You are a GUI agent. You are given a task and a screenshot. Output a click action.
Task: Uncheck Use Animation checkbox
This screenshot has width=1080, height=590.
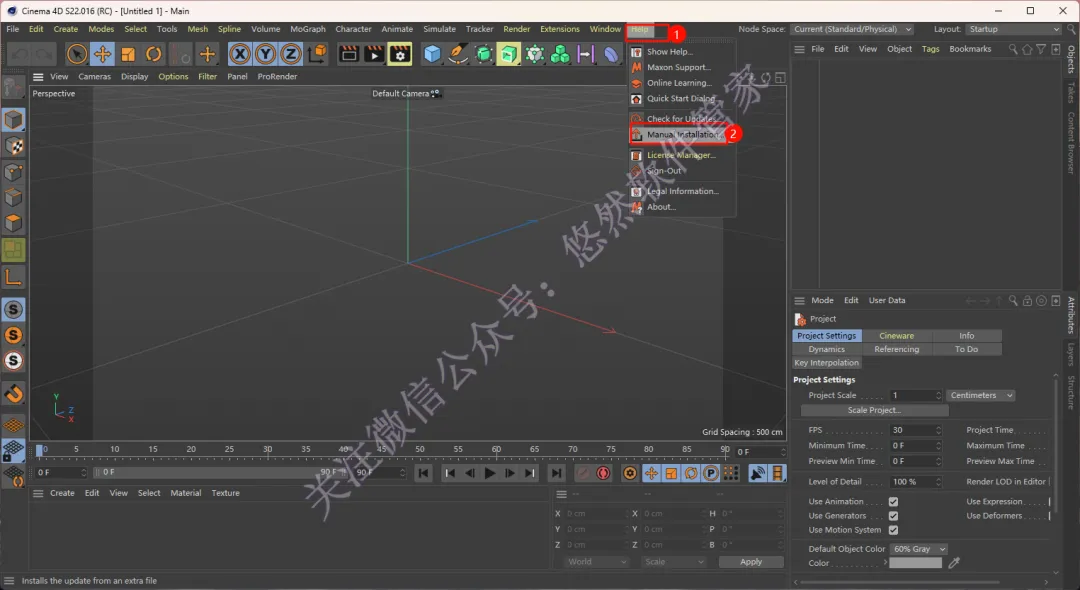click(893, 502)
